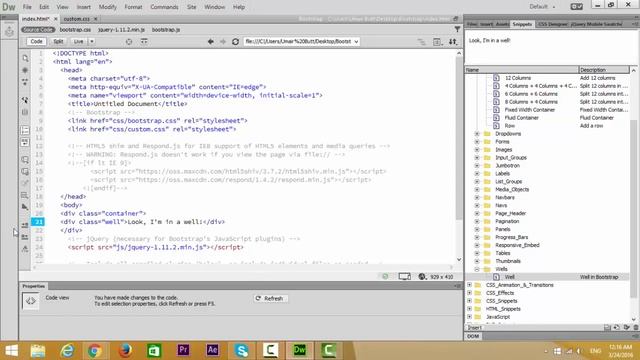Go back using the left arrow icon
The image size is (640, 360).
(211, 42)
